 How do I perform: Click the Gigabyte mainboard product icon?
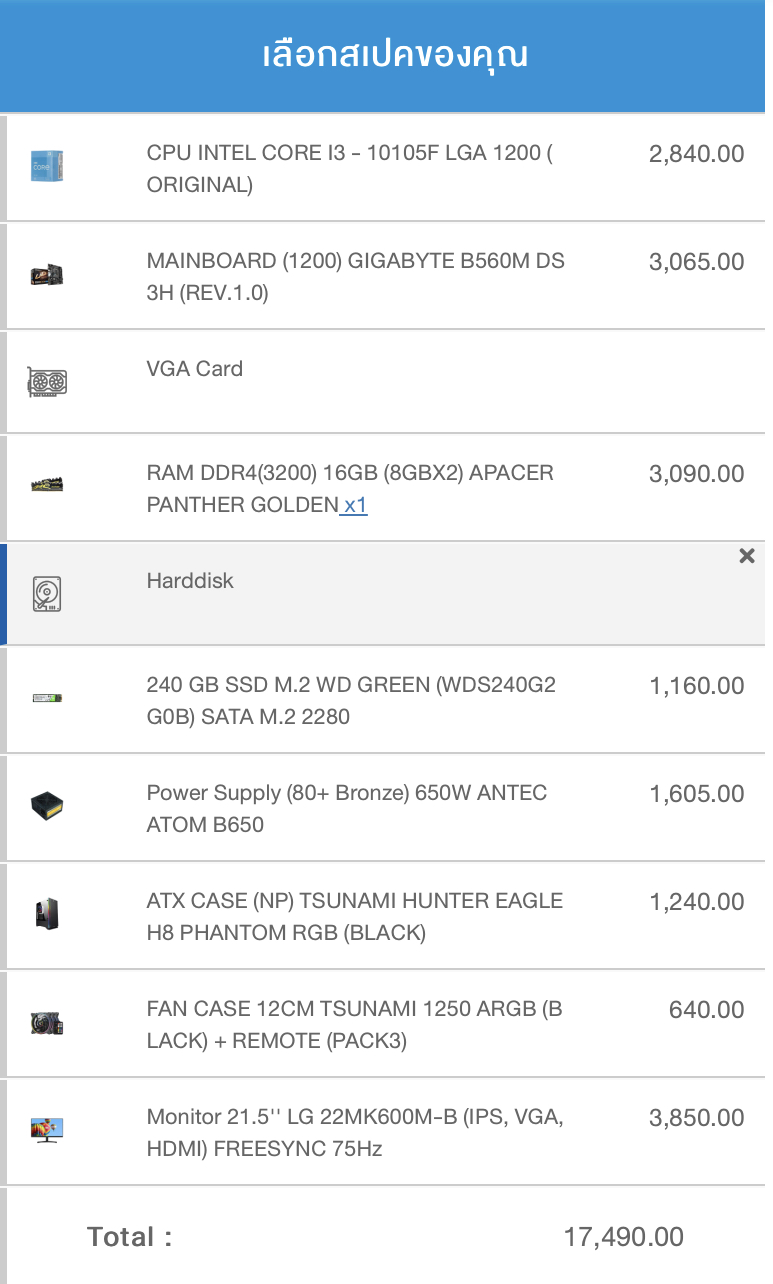click(x=47, y=275)
